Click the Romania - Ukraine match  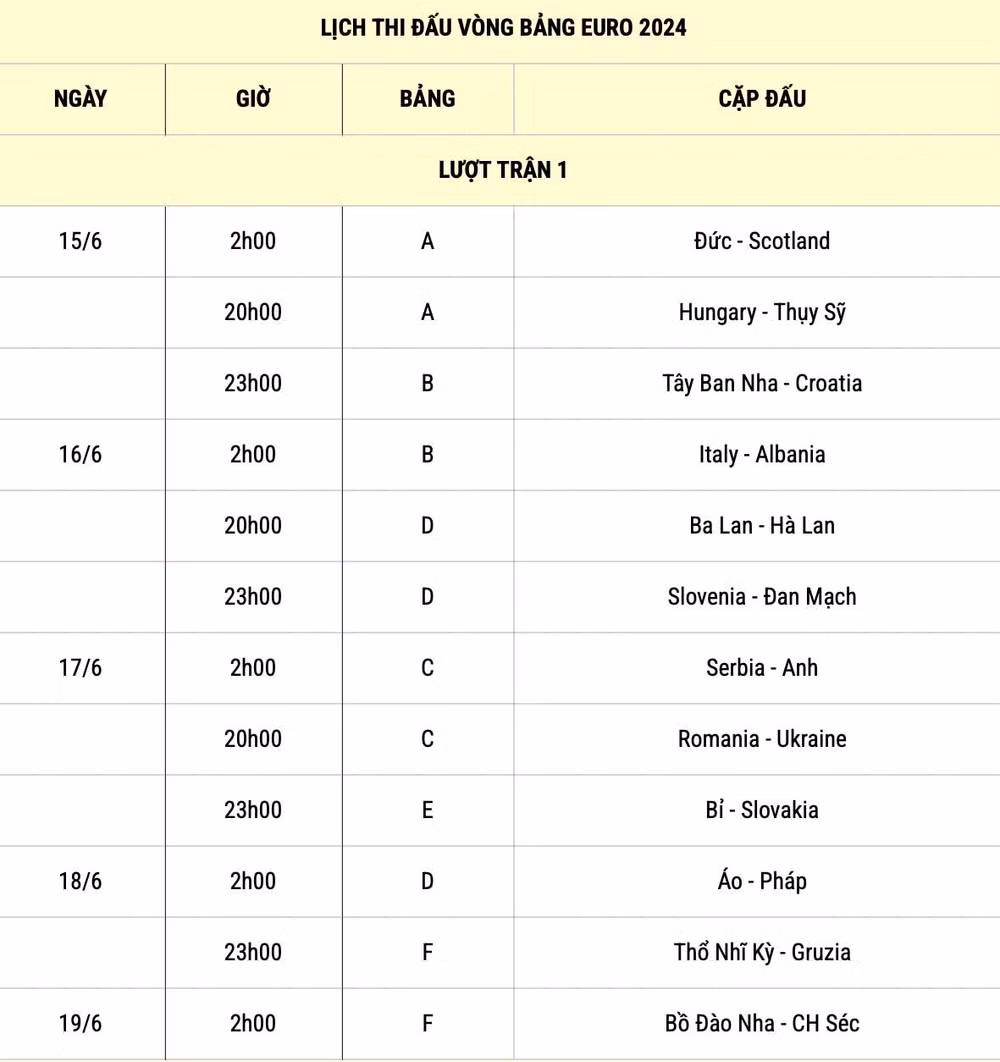tap(762, 739)
